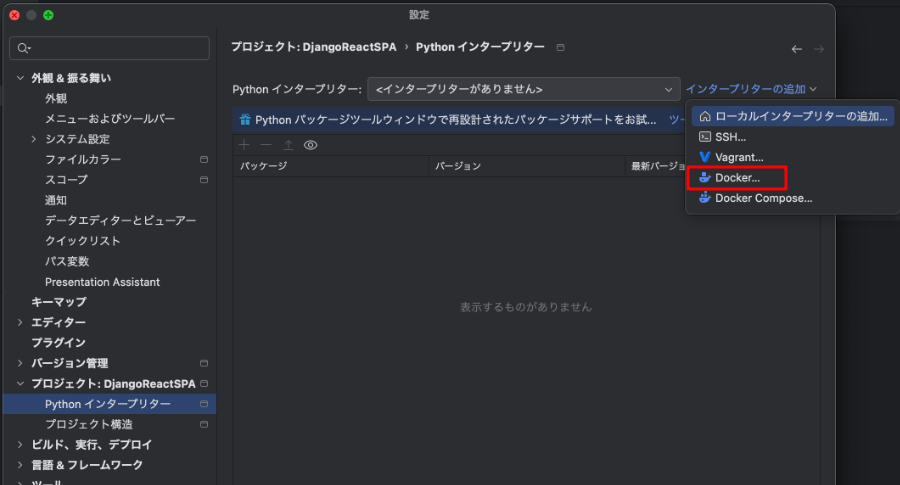Viewport: 900px width, 485px height.
Task: Click the green maximize window button
Action: pyautogui.click(x=48, y=15)
